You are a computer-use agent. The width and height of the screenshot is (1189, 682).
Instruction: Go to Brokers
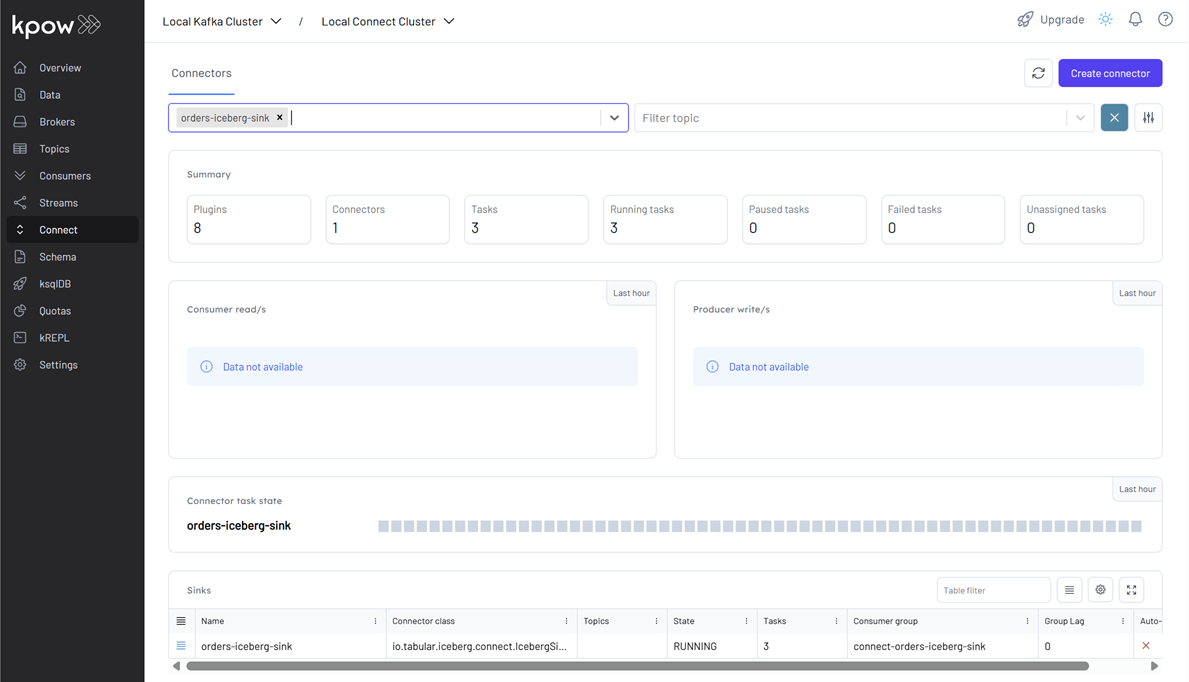click(x=57, y=121)
